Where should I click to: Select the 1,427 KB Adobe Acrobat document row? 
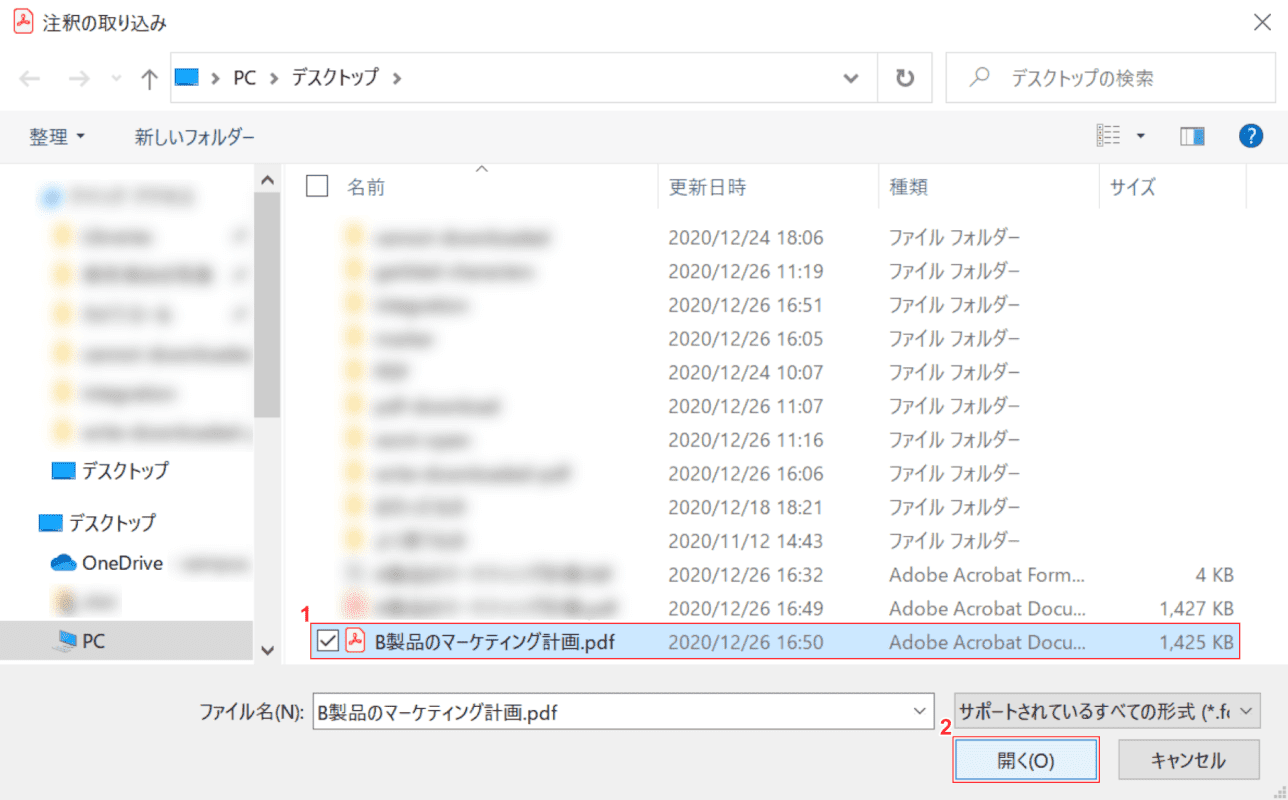click(774, 608)
